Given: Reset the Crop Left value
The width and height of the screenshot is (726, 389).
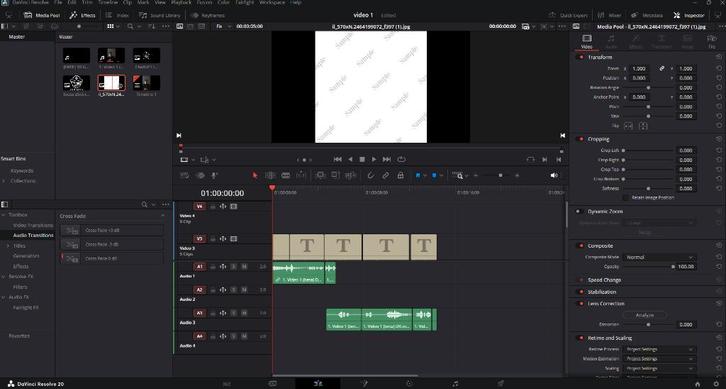Looking at the screenshot, I should pos(719,151).
